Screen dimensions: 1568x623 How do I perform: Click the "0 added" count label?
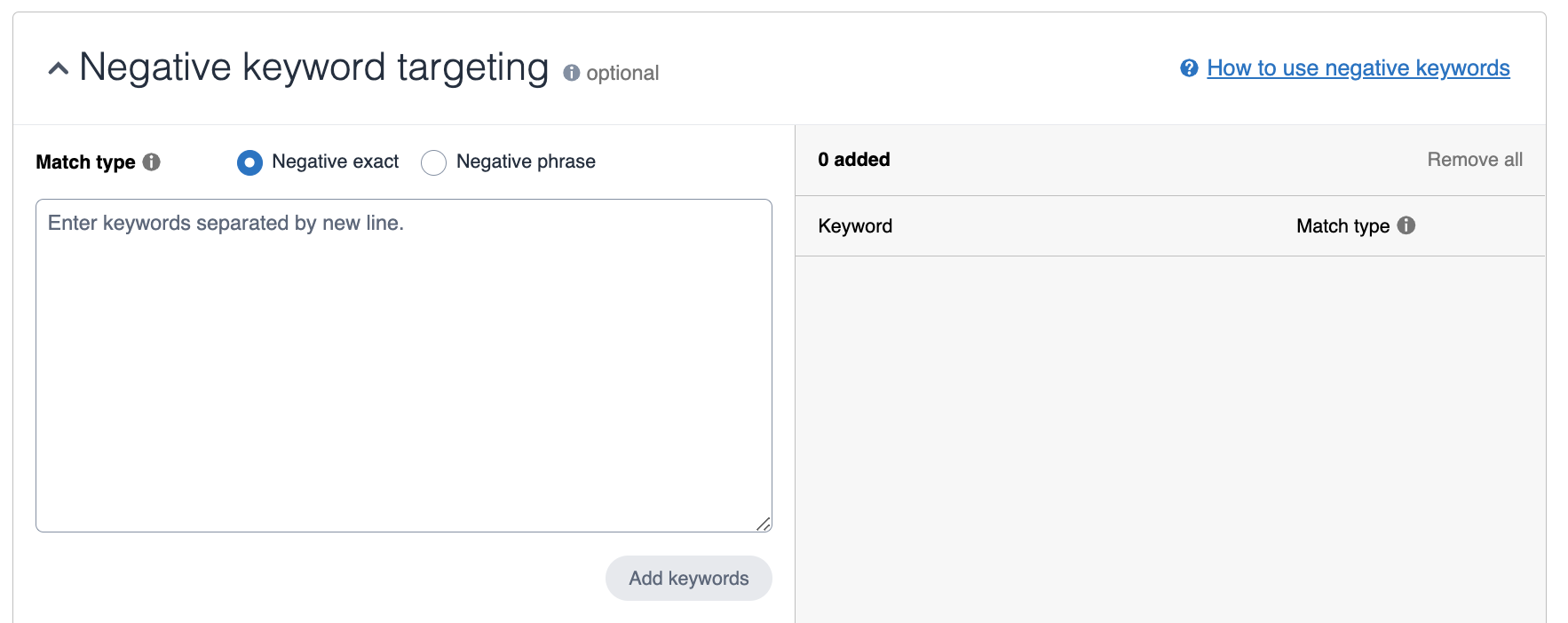click(853, 160)
